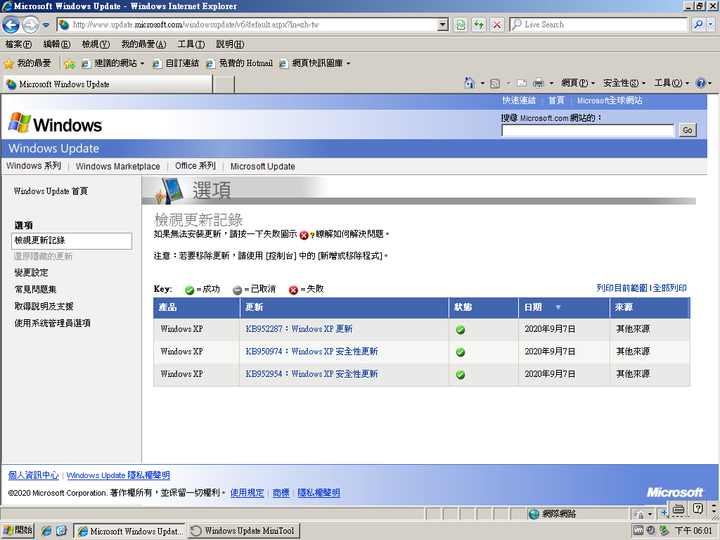The height and width of the screenshot is (540, 720).
Task: Click the 快速連結 header link
Action: (x=519, y=101)
